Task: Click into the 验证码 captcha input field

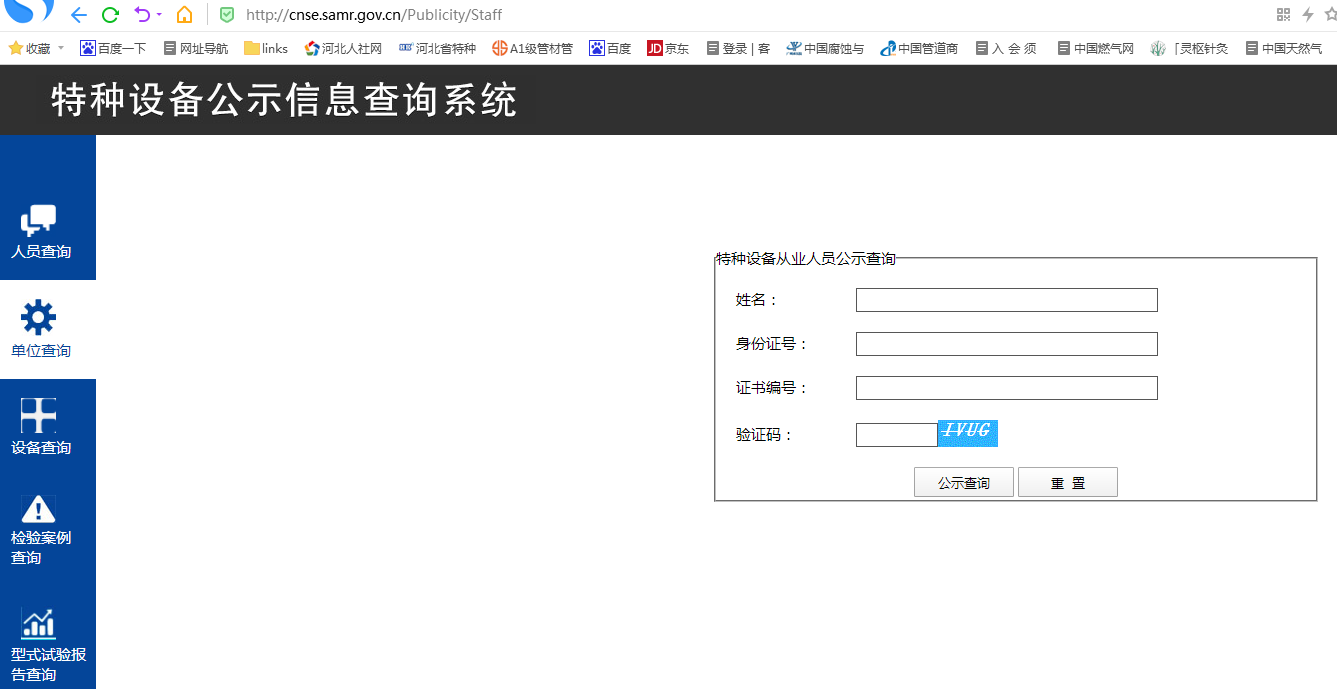Action: pyautogui.click(x=896, y=435)
